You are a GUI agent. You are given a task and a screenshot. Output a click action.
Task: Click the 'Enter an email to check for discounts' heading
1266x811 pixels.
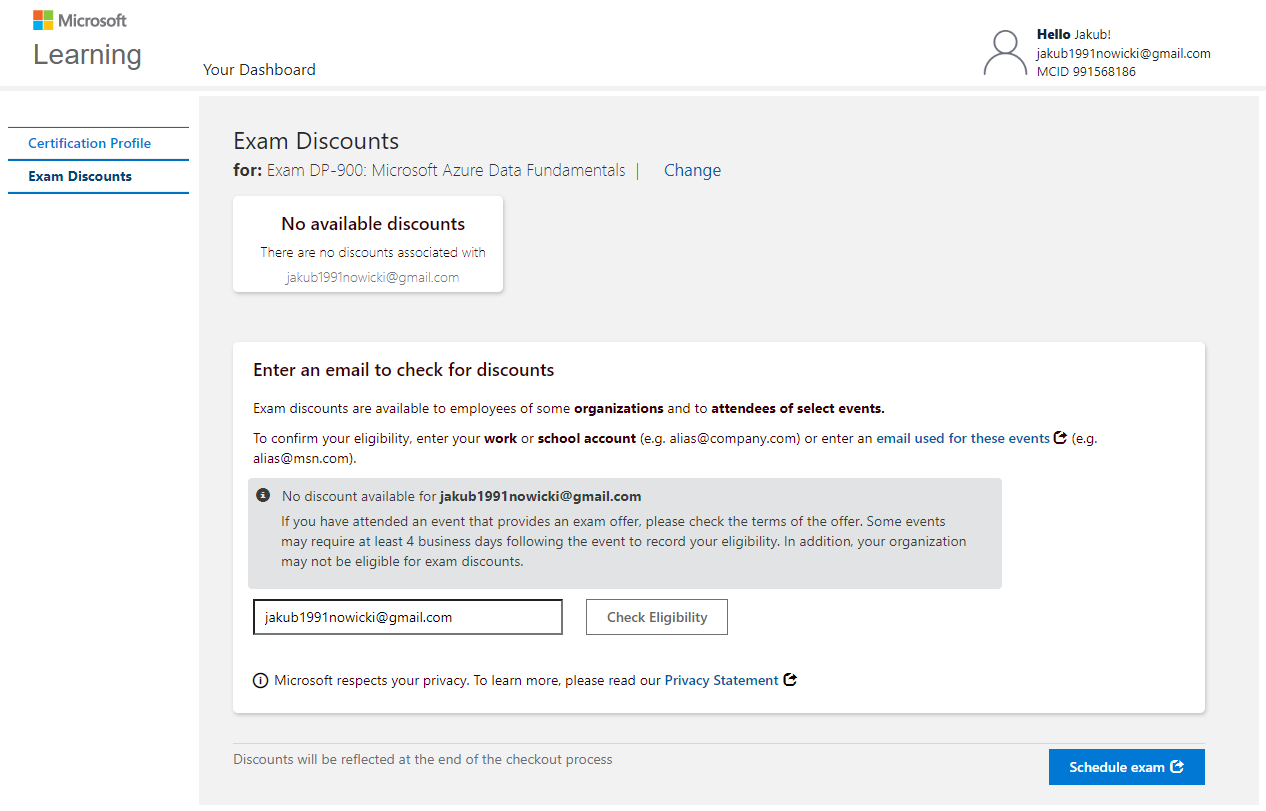(404, 370)
